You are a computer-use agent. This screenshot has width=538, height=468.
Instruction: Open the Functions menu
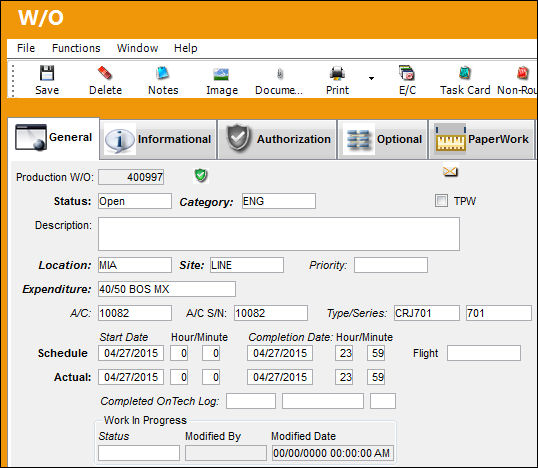tap(76, 48)
